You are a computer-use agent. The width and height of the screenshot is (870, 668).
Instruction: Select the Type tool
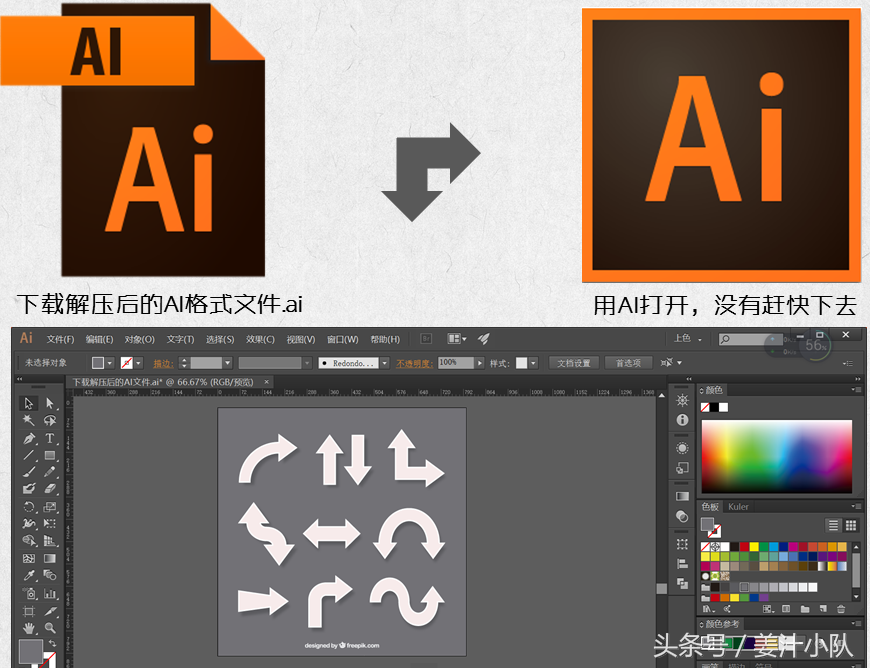[x=49, y=438]
